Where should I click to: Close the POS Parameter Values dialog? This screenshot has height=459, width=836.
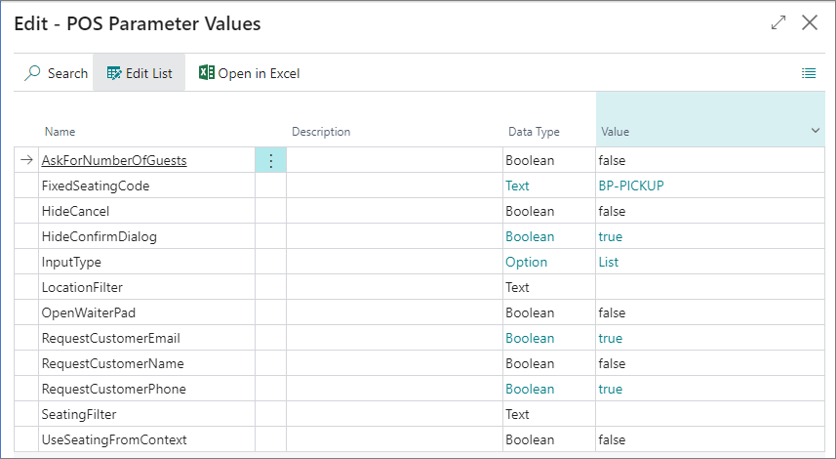(810, 22)
